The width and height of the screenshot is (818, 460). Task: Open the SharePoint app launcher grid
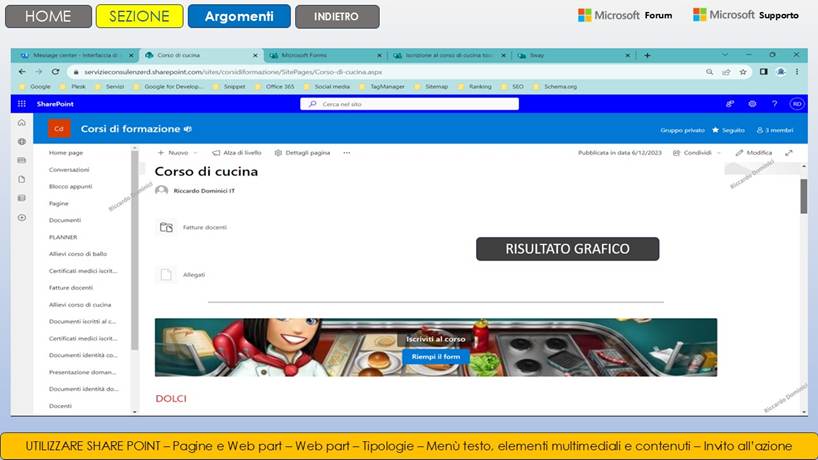pos(22,103)
